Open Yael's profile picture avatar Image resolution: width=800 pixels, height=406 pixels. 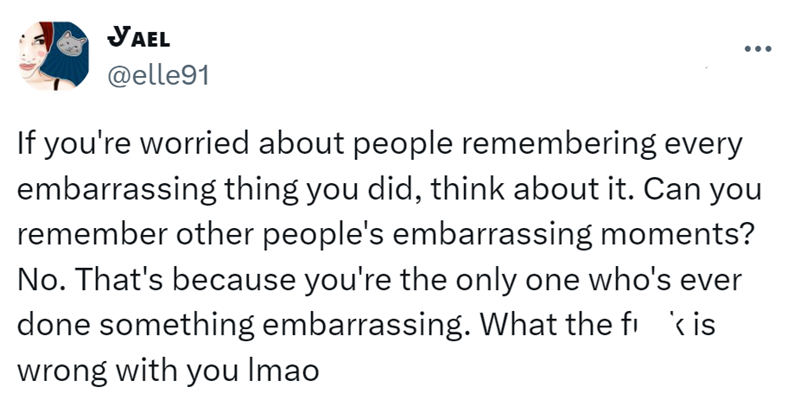pos(54,56)
